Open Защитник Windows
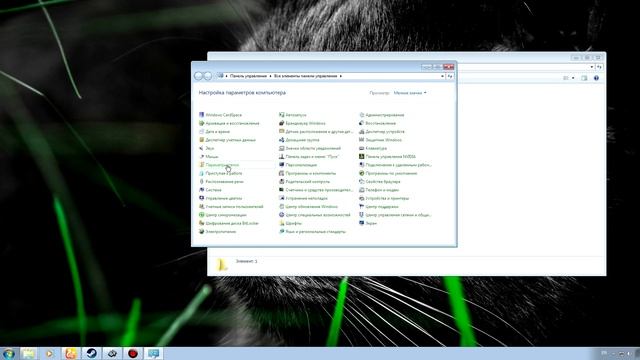This screenshot has height=360, width=640. (x=380, y=140)
